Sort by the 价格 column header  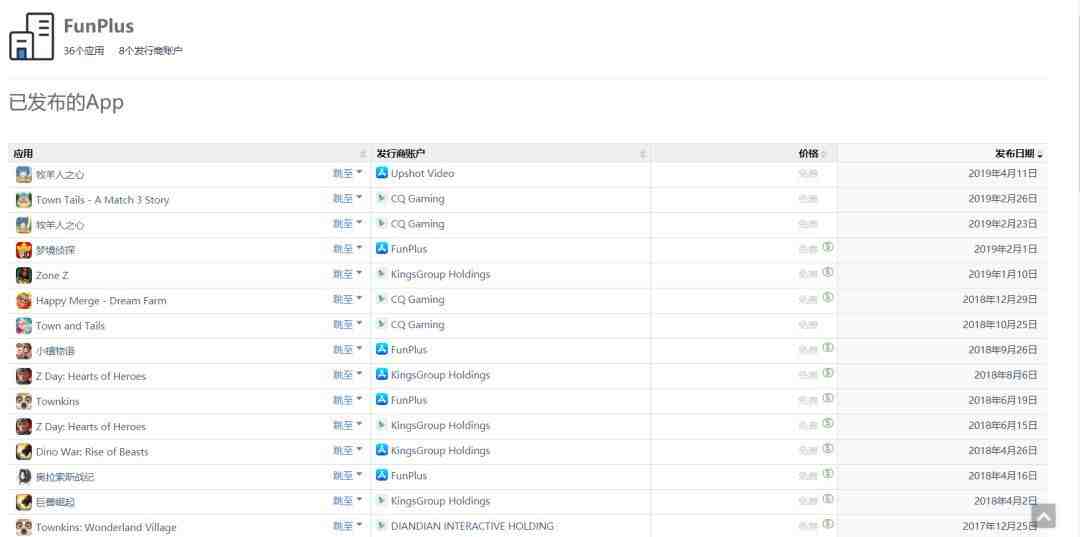744,154
